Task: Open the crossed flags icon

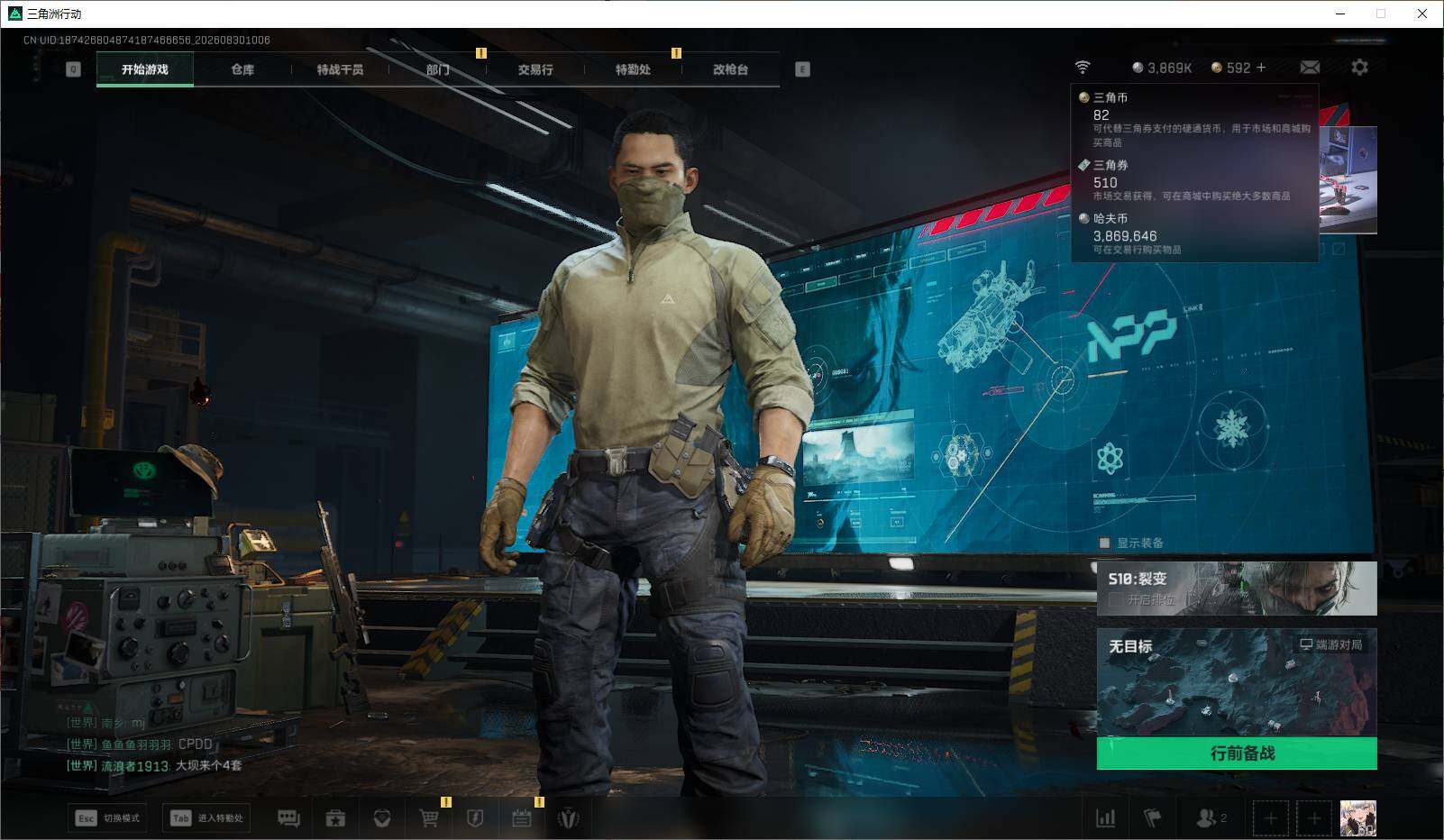Action: coord(1152,818)
